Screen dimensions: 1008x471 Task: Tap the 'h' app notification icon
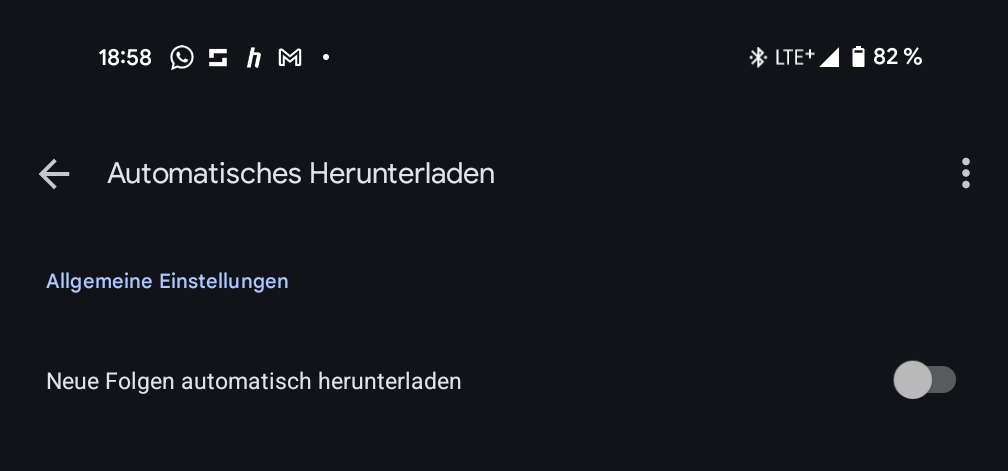pyautogui.click(x=254, y=58)
